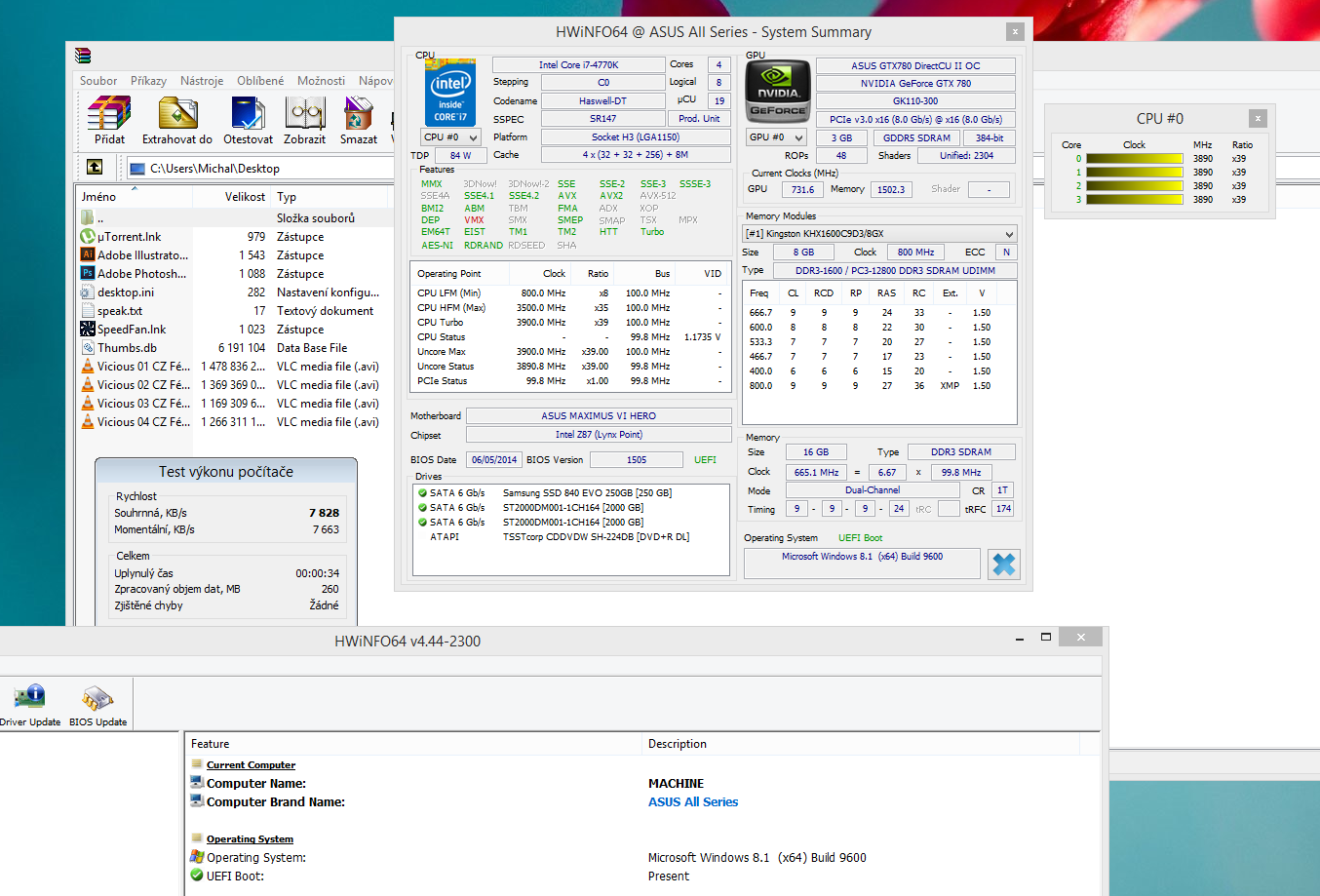Sort by the Velikost column header
1320x896 pixels.
point(232,196)
